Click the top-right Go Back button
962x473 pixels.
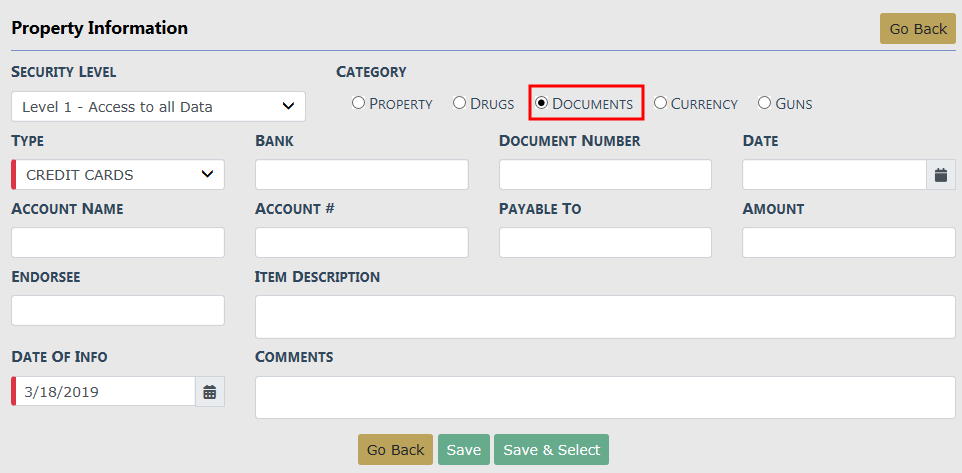(x=917, y=29)
